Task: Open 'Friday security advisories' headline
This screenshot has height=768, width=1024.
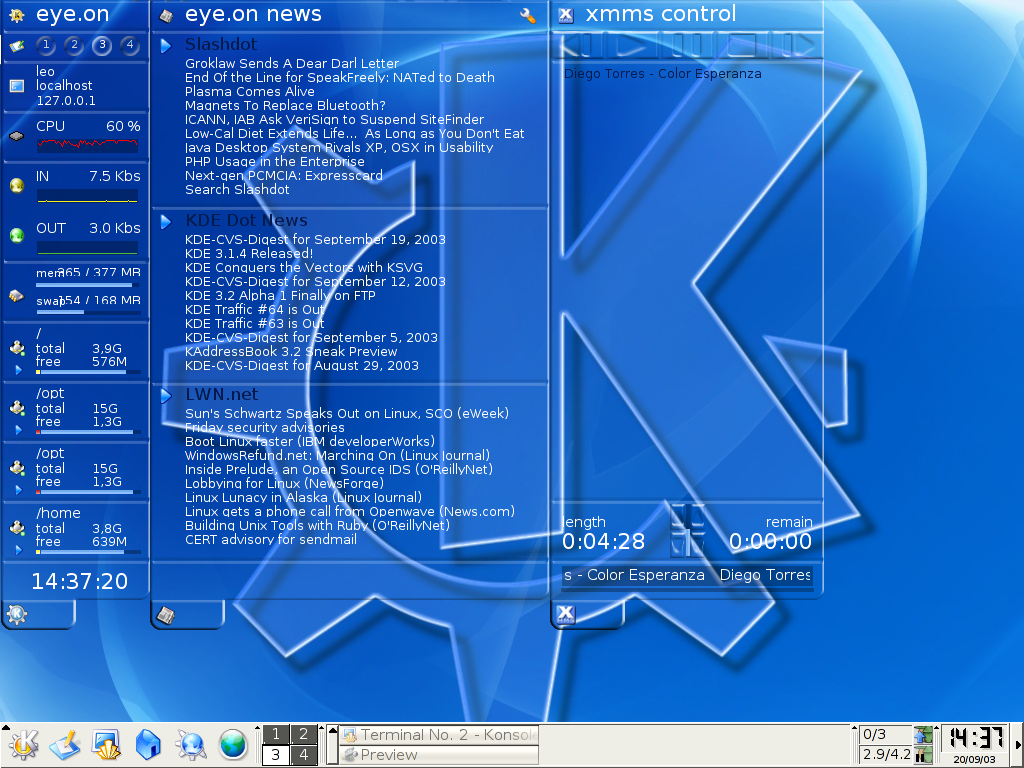Action: click(264, 428)
